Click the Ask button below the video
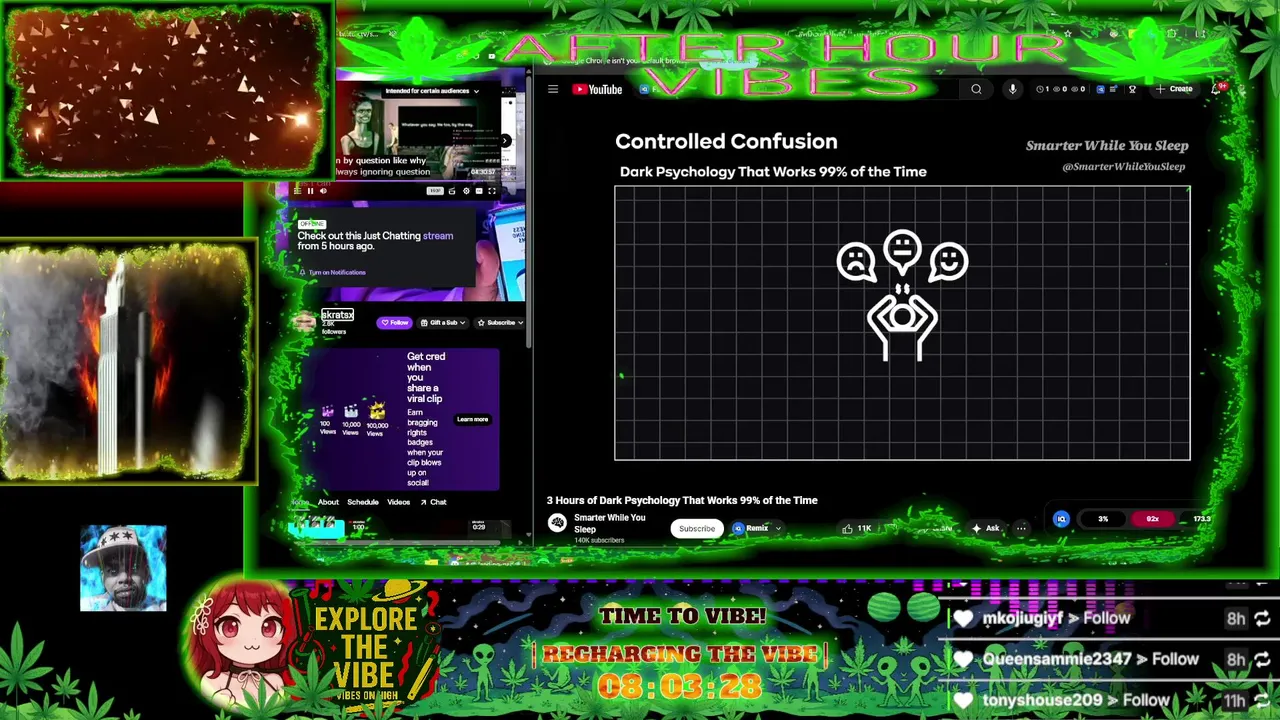The image size is (1280, 720). [986, 528]
